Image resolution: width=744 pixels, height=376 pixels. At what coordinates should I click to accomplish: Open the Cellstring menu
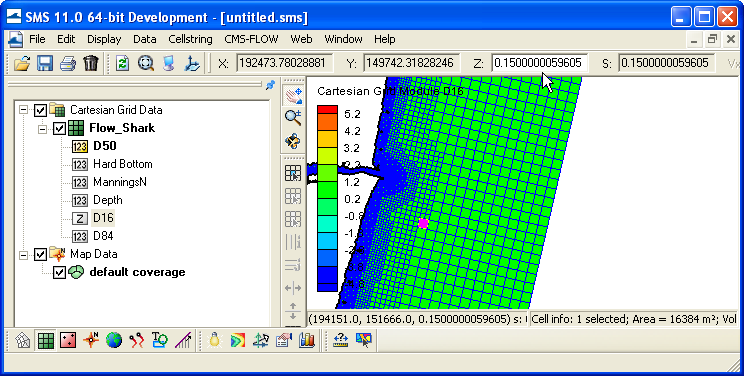(x=190, y=39)
